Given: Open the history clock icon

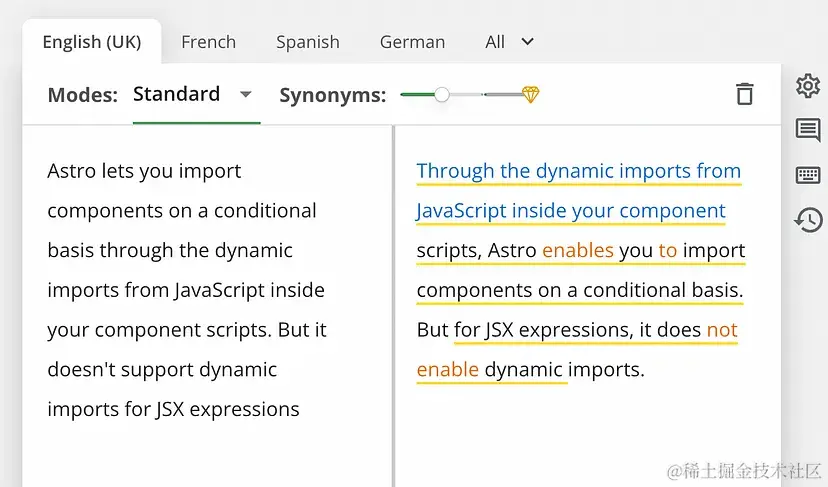Looking at the screenshot, I should 807,219.
